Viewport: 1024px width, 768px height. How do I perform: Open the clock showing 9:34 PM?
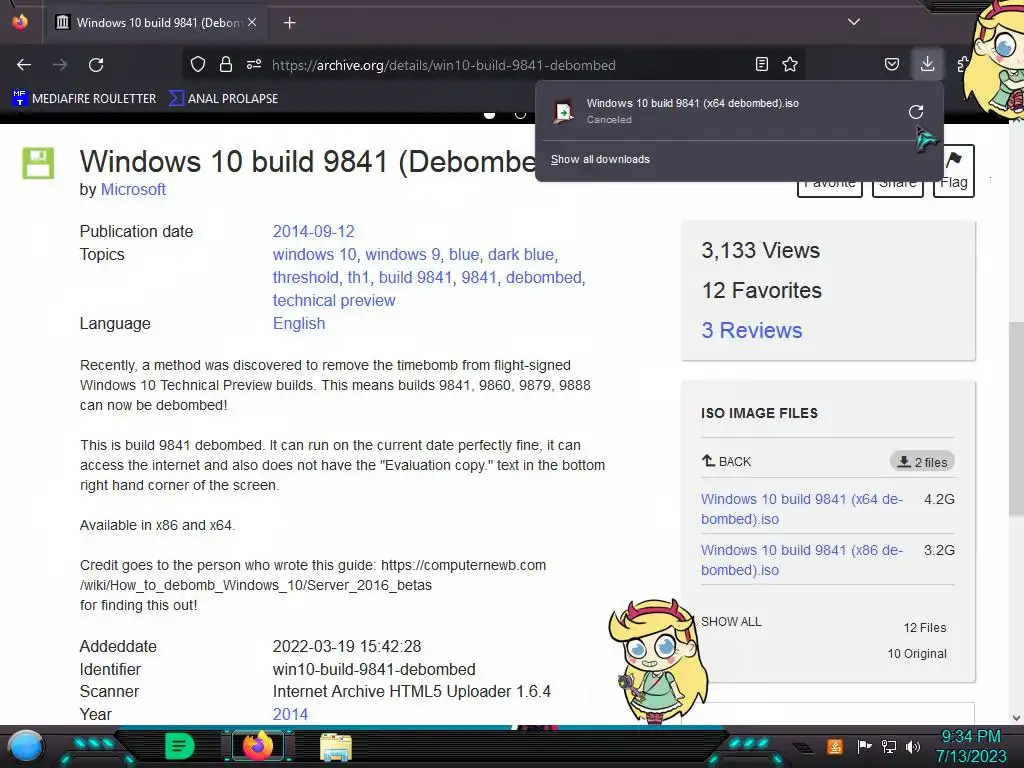click(970, 746)
